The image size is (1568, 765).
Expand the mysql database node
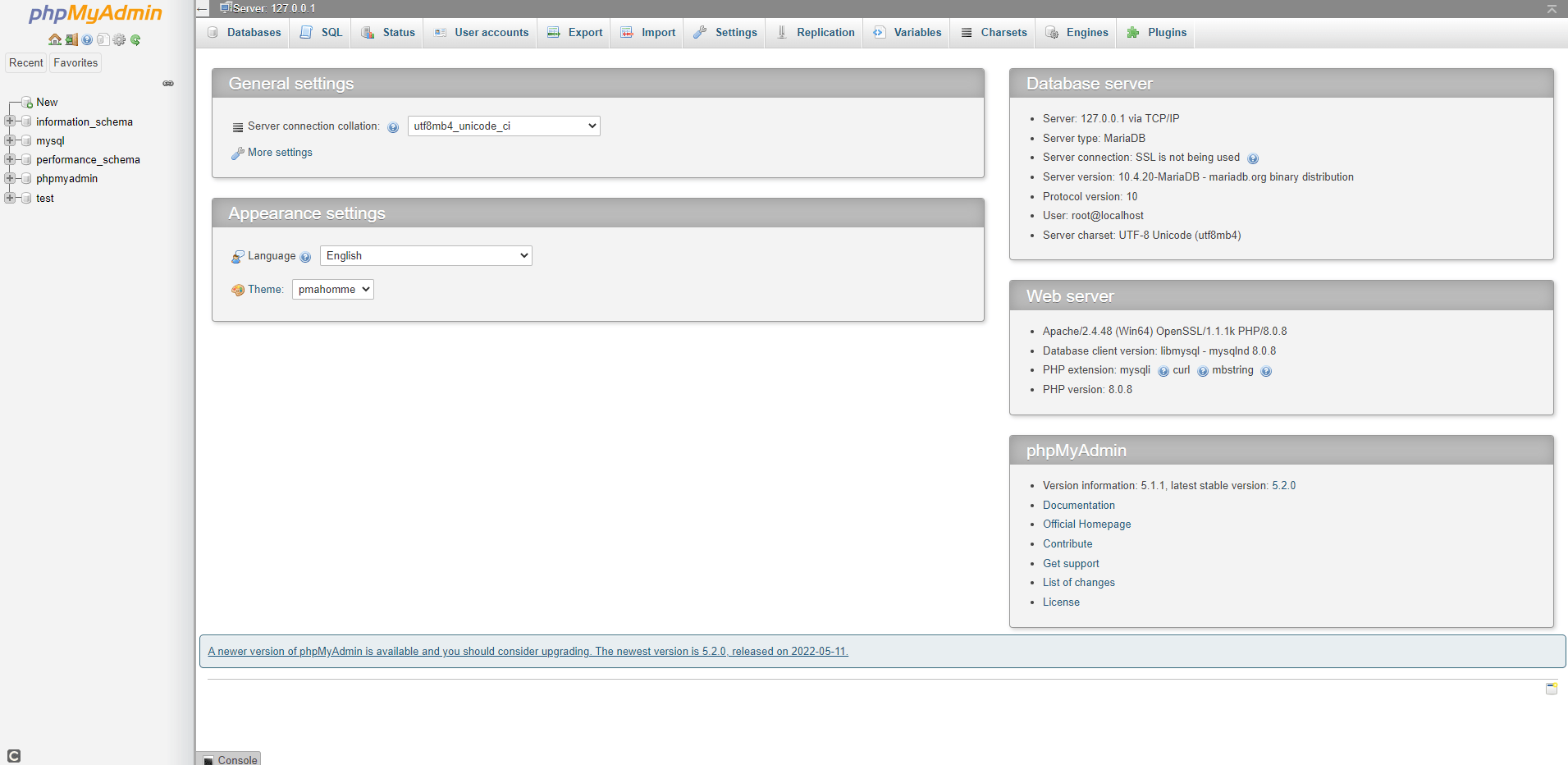tap(10, 140)
